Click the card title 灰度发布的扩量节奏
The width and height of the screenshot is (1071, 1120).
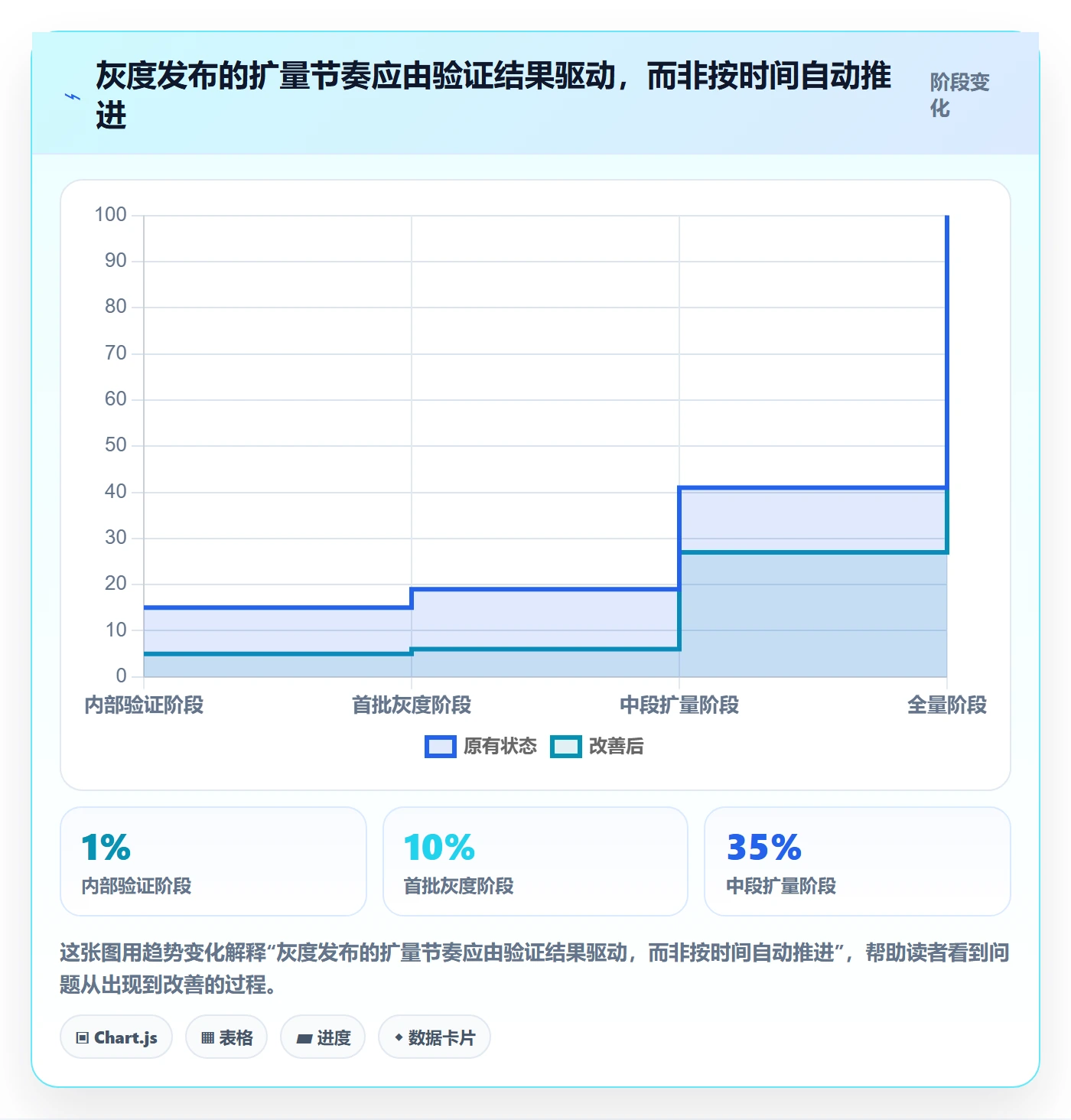tap(493, 96)
